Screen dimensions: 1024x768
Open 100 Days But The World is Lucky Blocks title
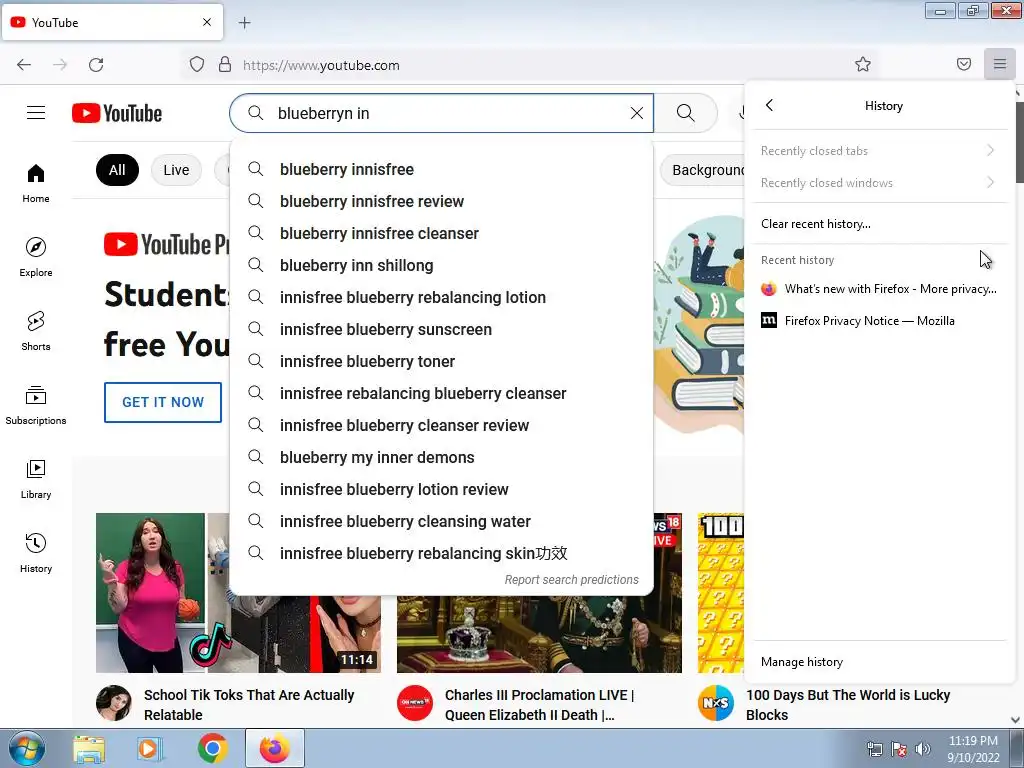[848, 705]
